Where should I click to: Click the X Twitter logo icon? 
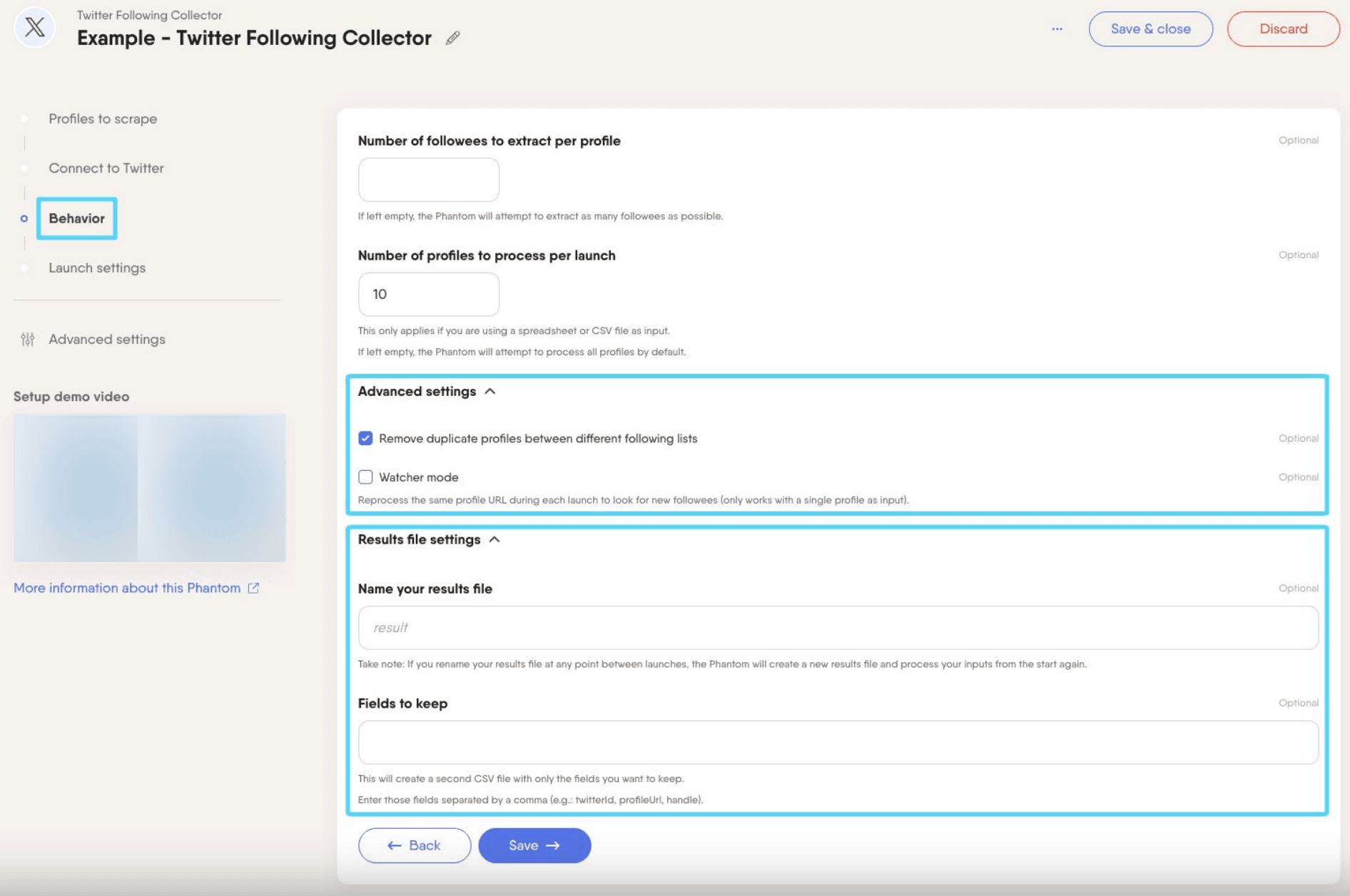point(35,29)
